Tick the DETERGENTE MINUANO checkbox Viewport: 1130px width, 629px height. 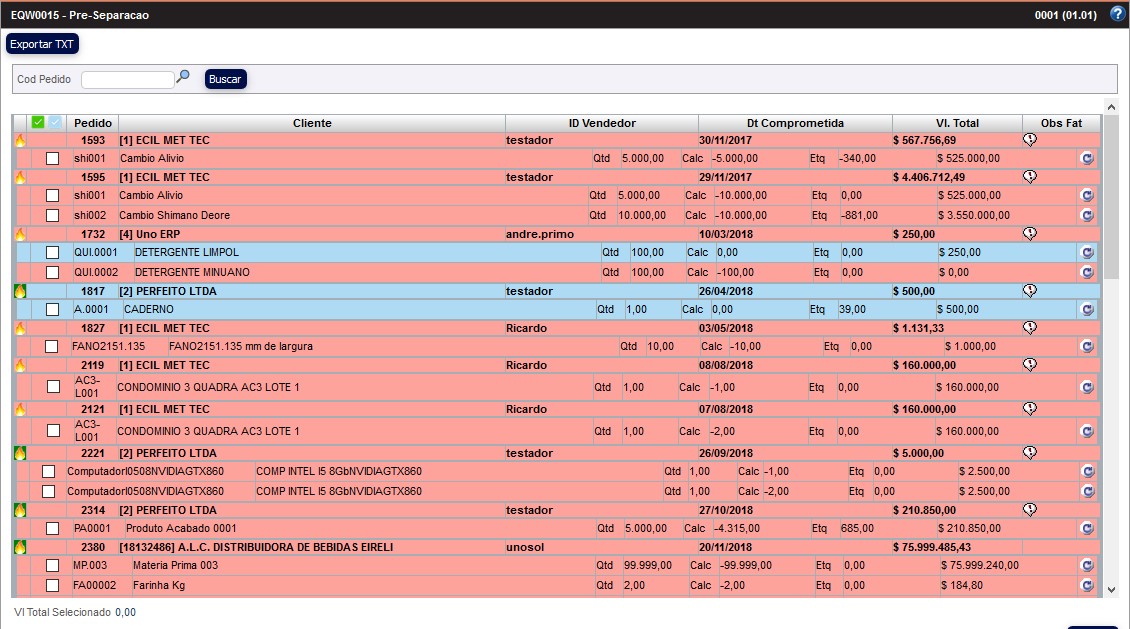pyautogui.click(x=52, y=272)
